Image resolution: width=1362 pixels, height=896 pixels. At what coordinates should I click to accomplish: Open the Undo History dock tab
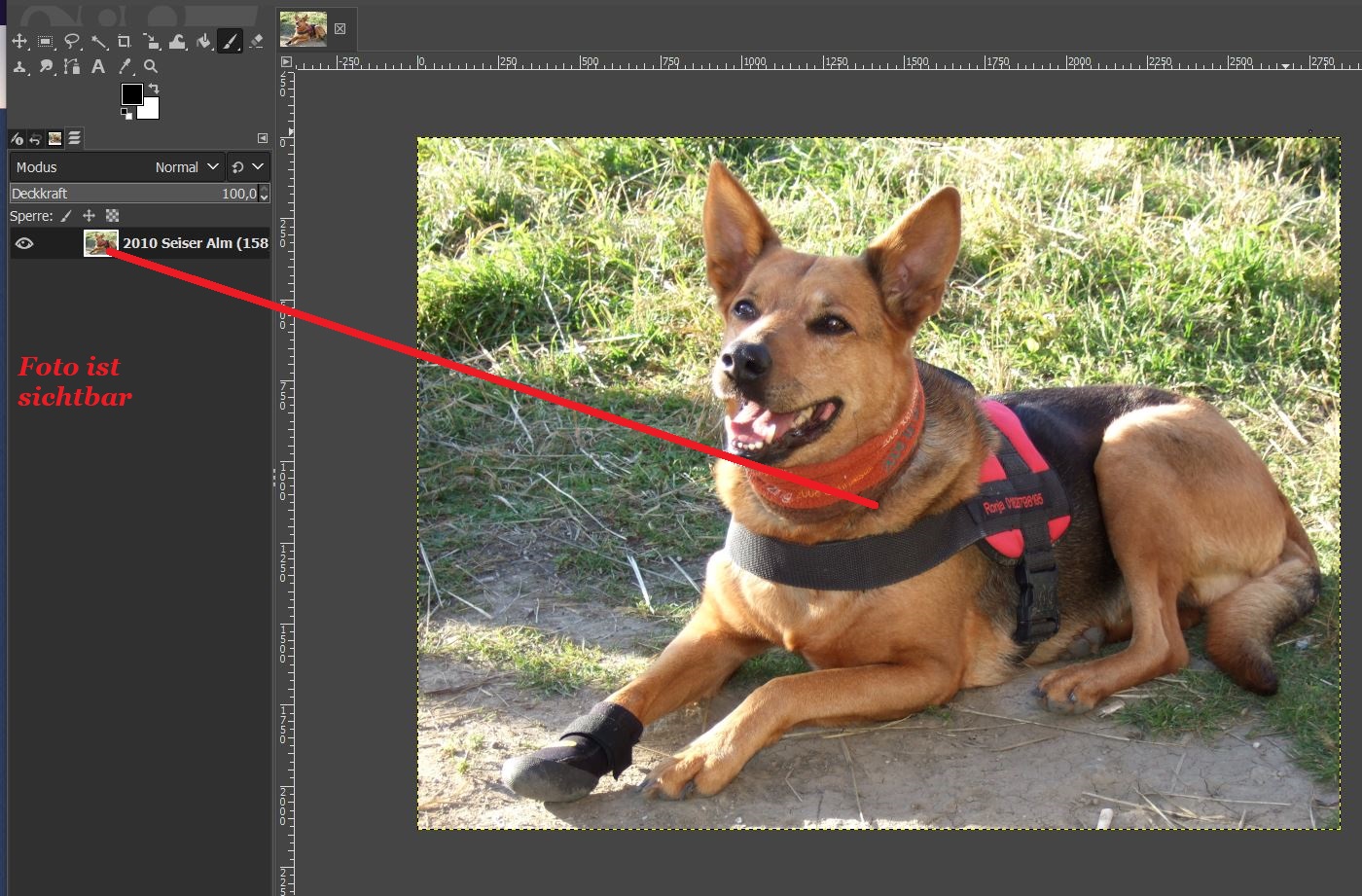[x=35, y=138]
